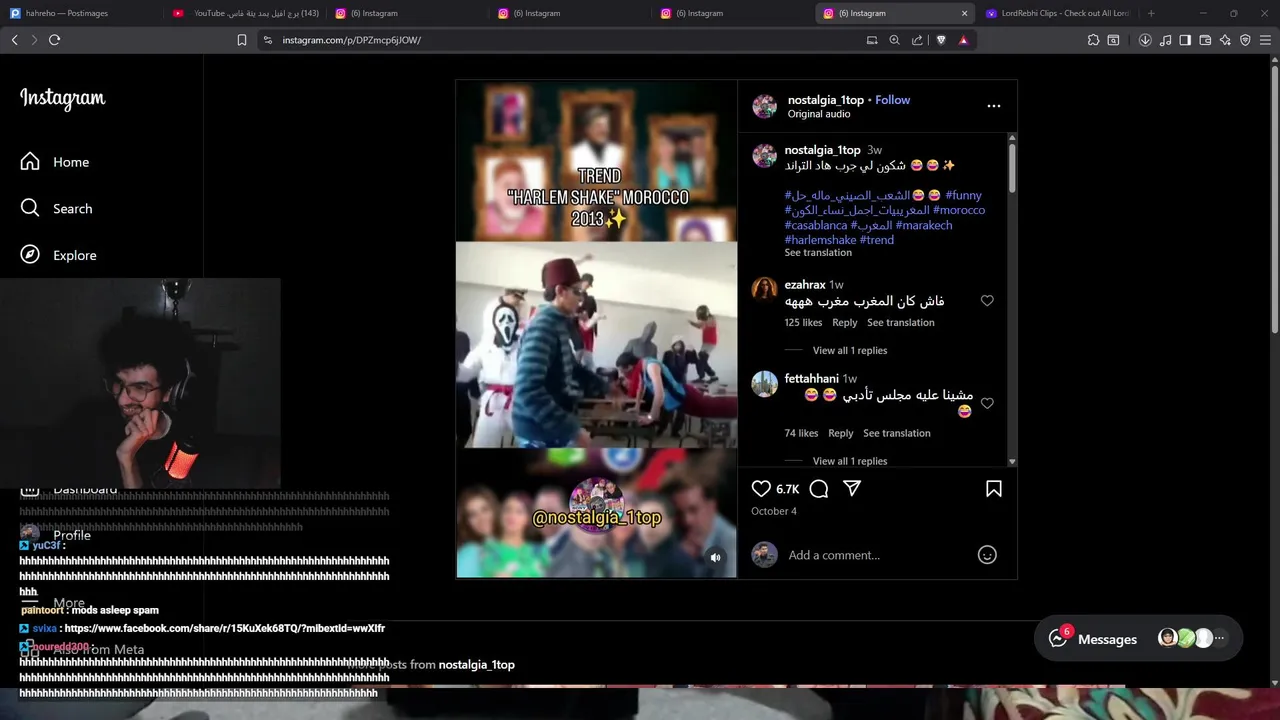Click the #casablanca hashtag

coord(816,225)
